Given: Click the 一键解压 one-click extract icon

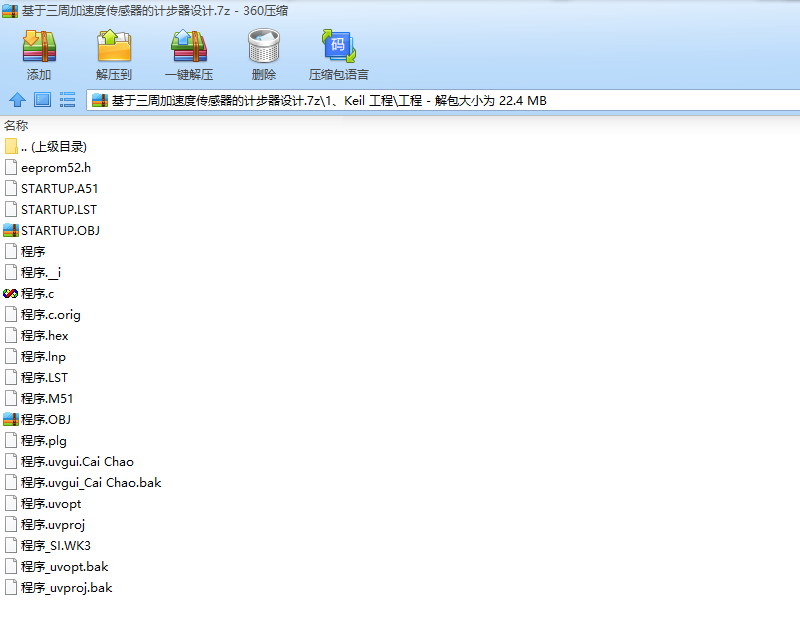Looking at the screenshot, I should point(189,46).
